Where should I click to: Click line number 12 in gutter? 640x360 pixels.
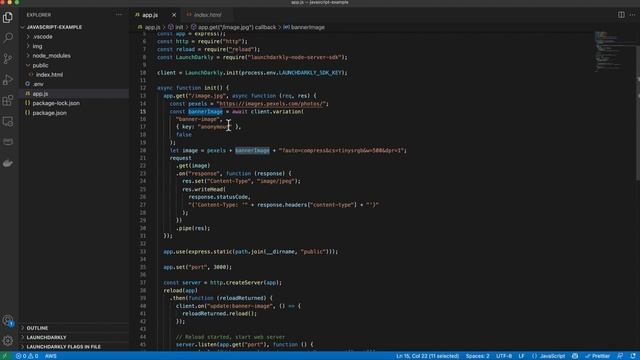pyautogui.click(x=143, y=88)
